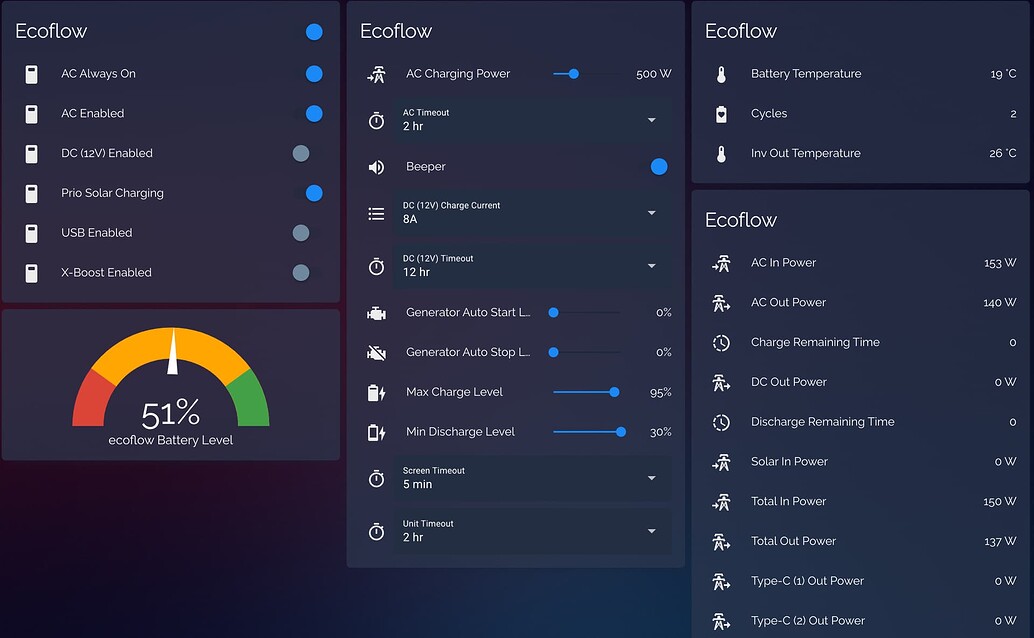Enable the DC (12V) Enabled switch
Screen dimensions: 1034x638
tap(307, 154)
